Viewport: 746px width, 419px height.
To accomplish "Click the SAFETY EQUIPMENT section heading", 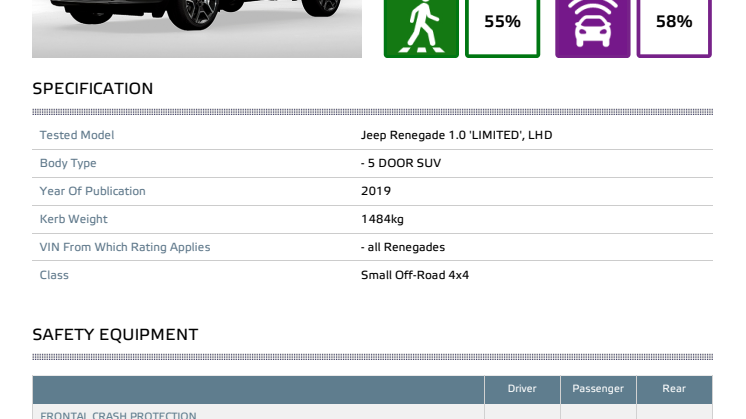I will pos(115,334).
